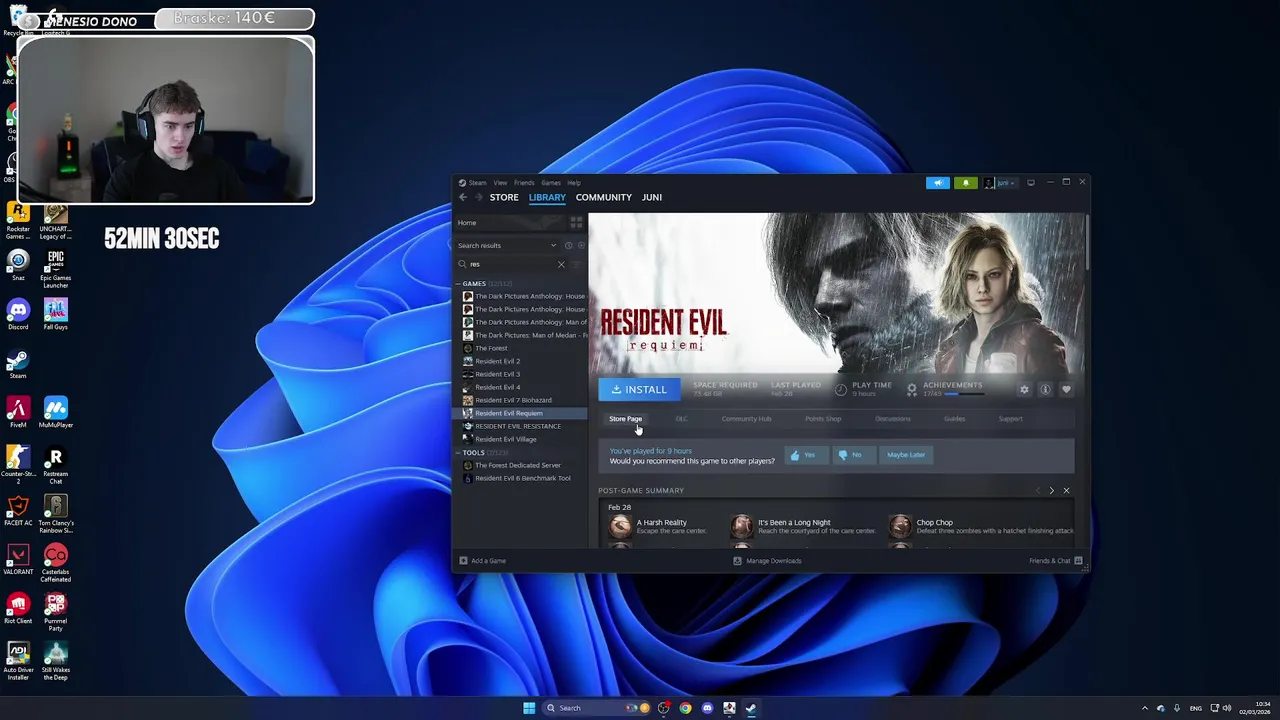Switch to the STORE tab
Viewport: 1280px width, 720px height.
(504, 198)
